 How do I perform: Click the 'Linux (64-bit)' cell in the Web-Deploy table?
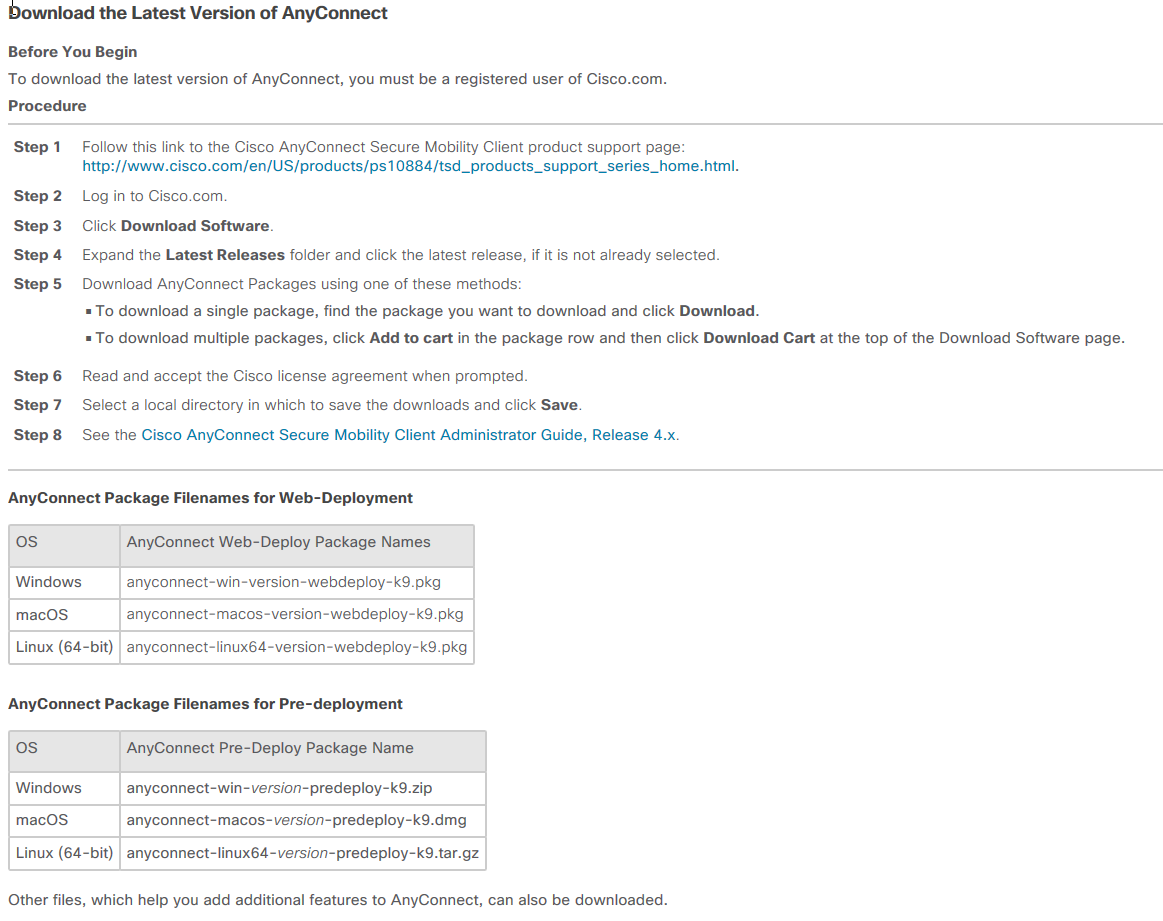64,647
